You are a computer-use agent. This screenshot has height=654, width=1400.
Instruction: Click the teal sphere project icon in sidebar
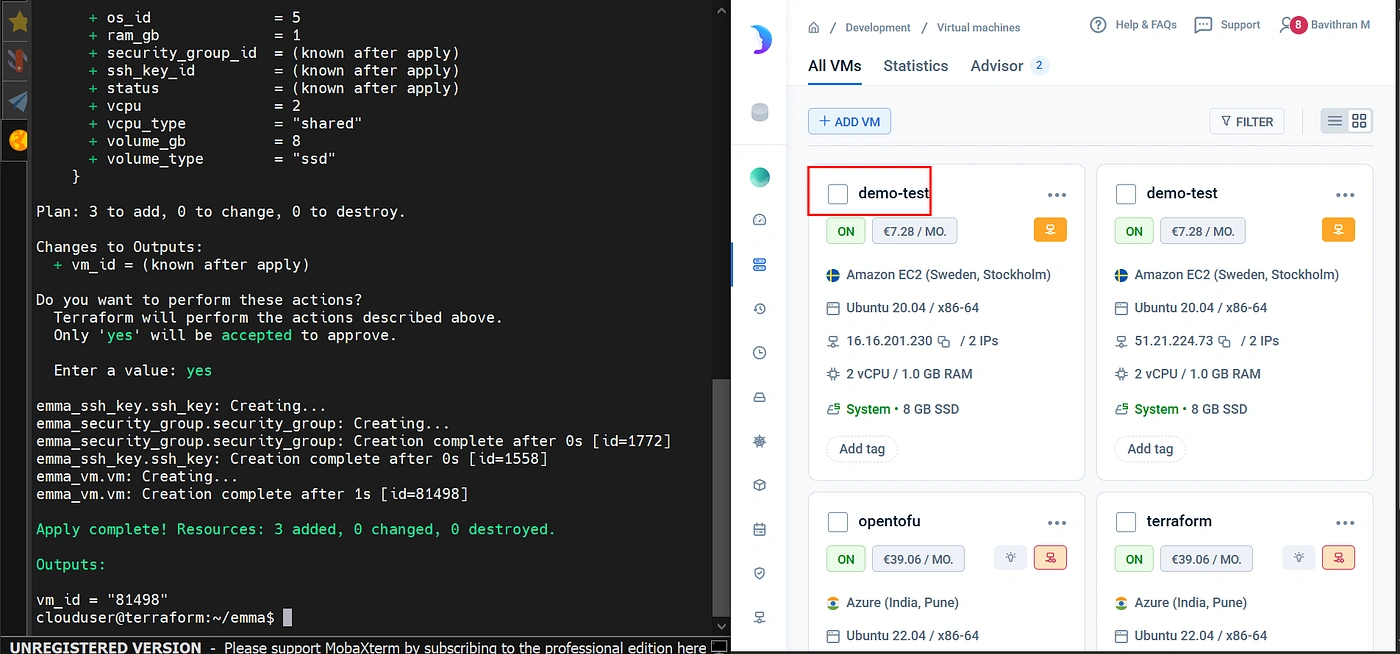click(x=760, y=178)
